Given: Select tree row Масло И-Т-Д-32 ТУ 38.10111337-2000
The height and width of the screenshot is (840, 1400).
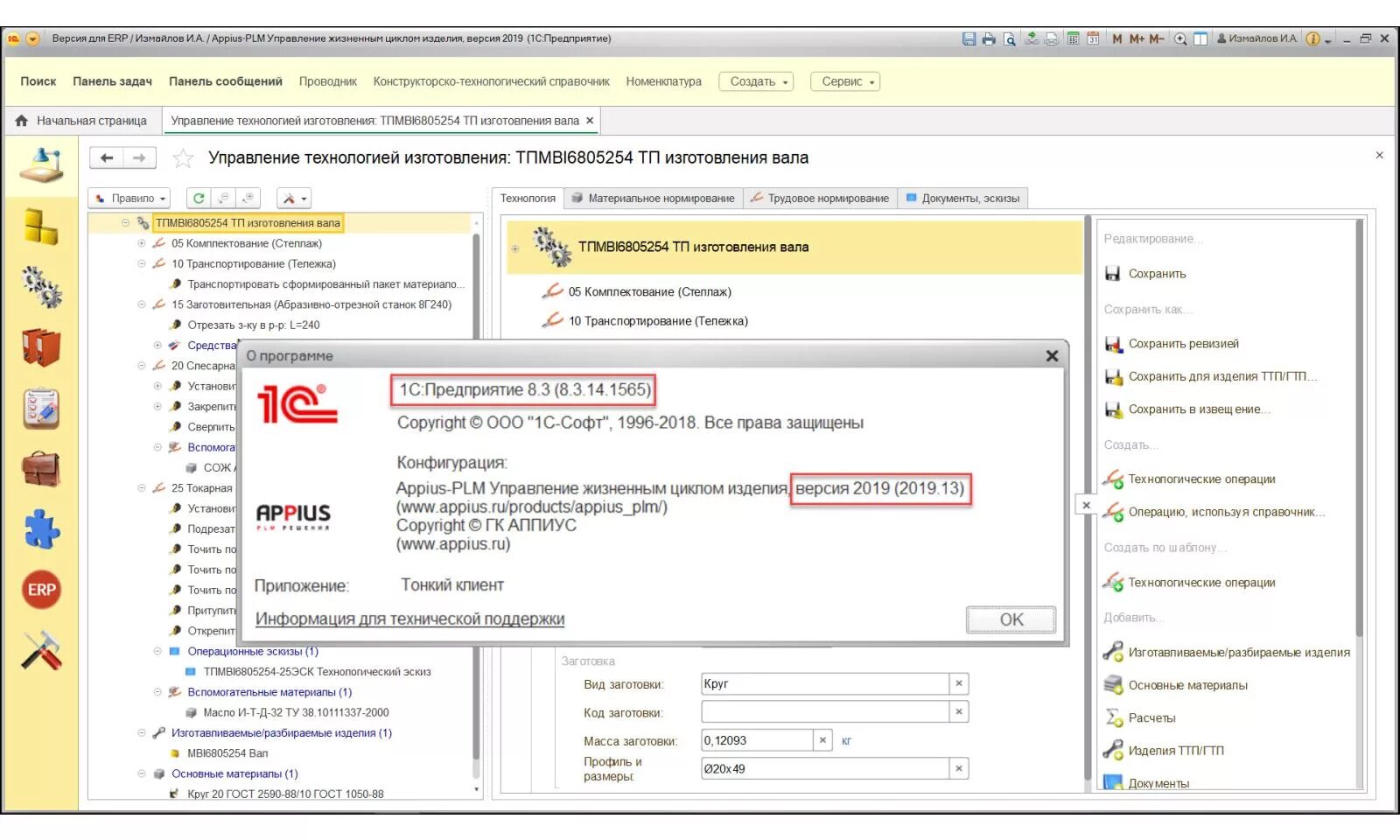Looking at the screenshot, I should (296, 712).
